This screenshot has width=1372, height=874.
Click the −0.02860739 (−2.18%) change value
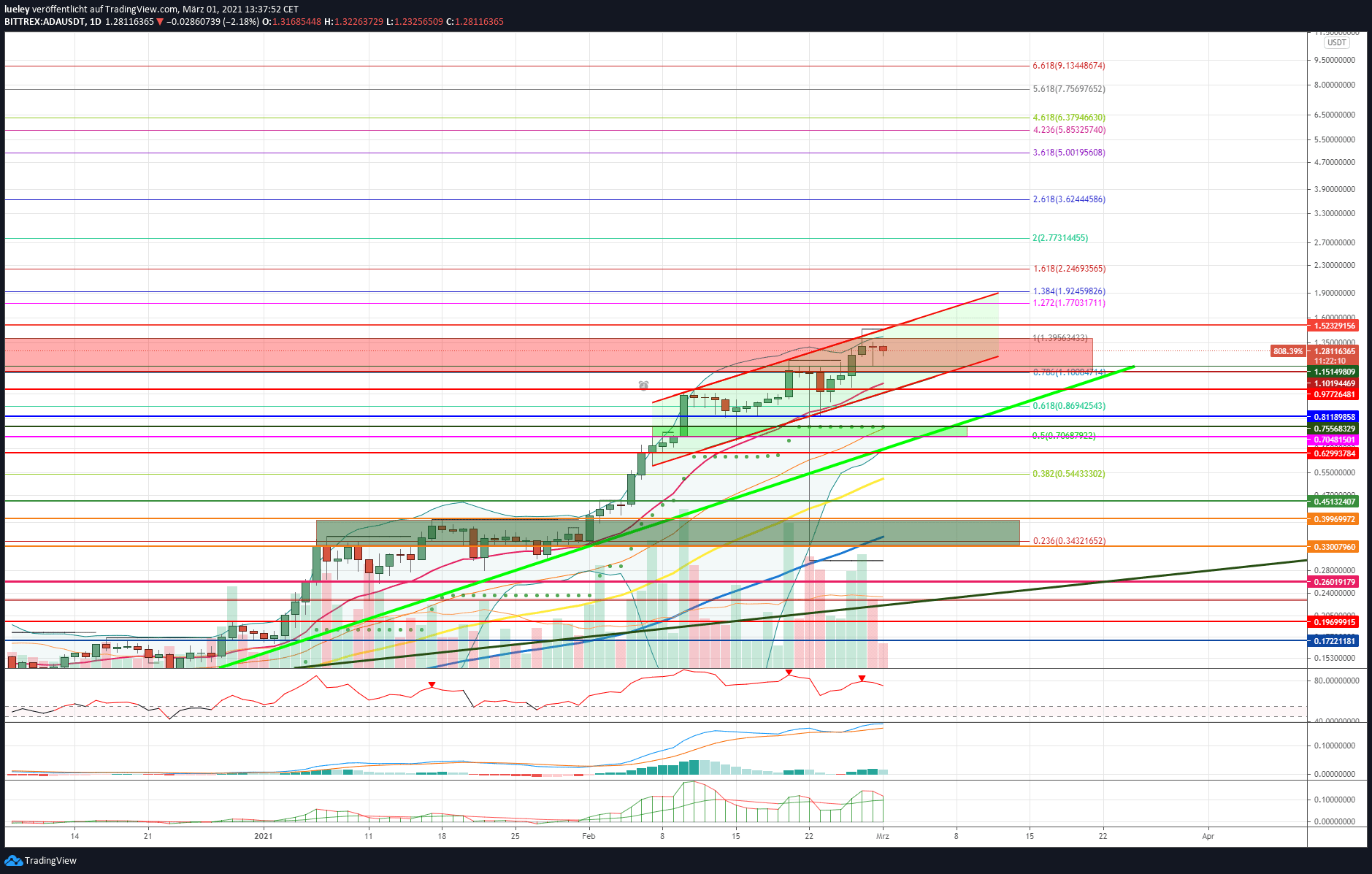tap(212, 22)
